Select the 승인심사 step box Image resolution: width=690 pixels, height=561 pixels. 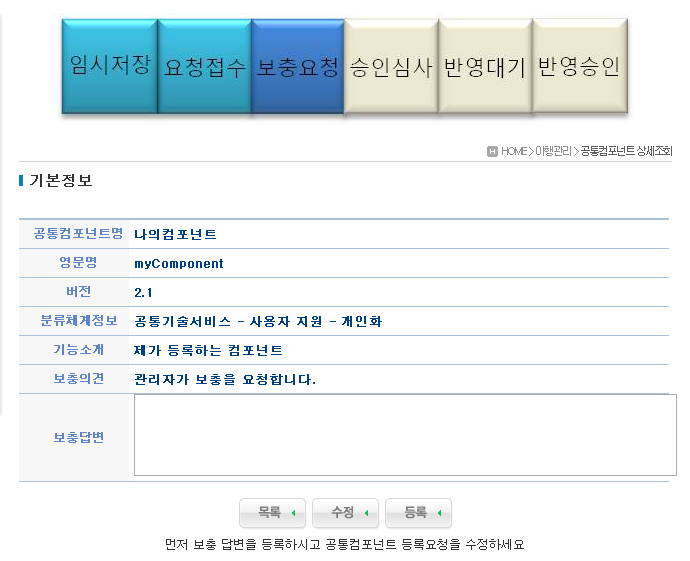click(x=391, y=66)
